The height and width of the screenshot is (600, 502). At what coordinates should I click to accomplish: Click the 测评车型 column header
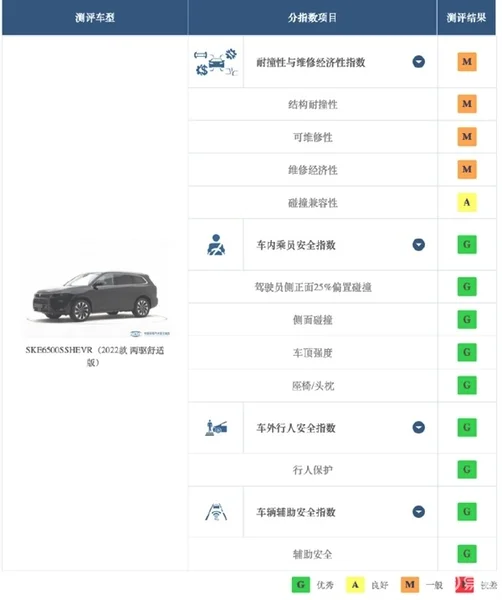(95, 18)
